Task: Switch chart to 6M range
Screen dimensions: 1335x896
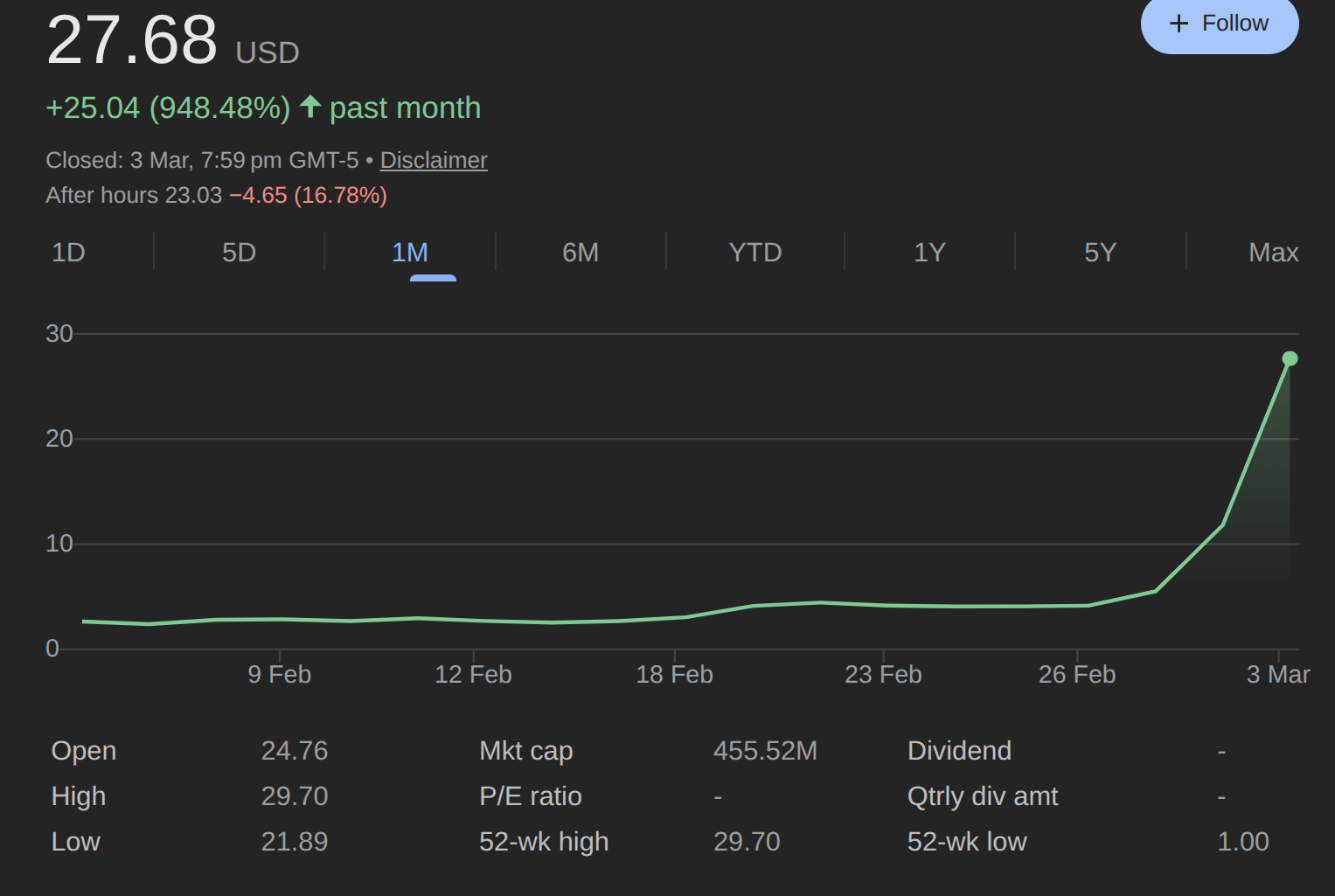Action: pyautogui.click(x=581, y=253)
